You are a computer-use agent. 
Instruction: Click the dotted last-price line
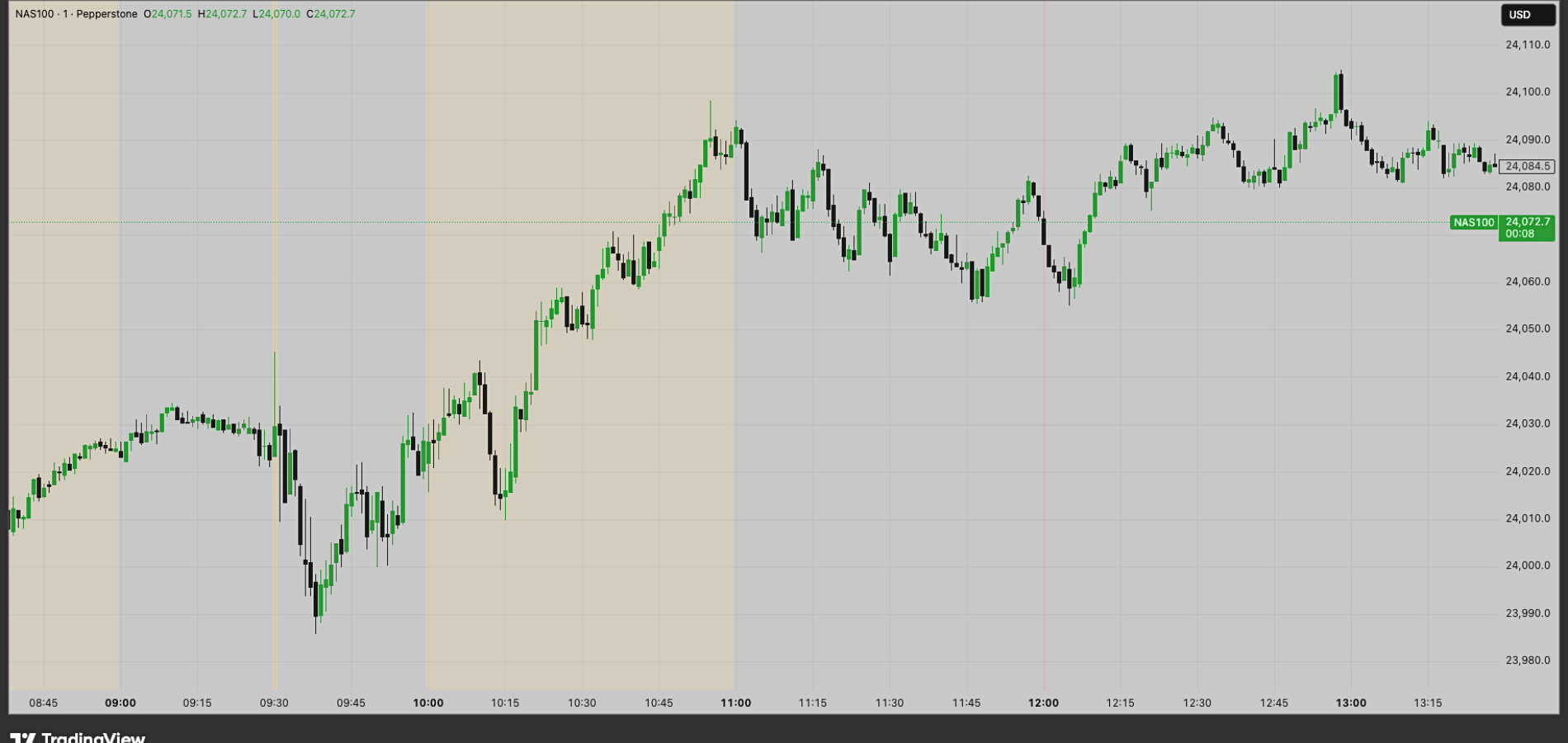pos(495,221)
